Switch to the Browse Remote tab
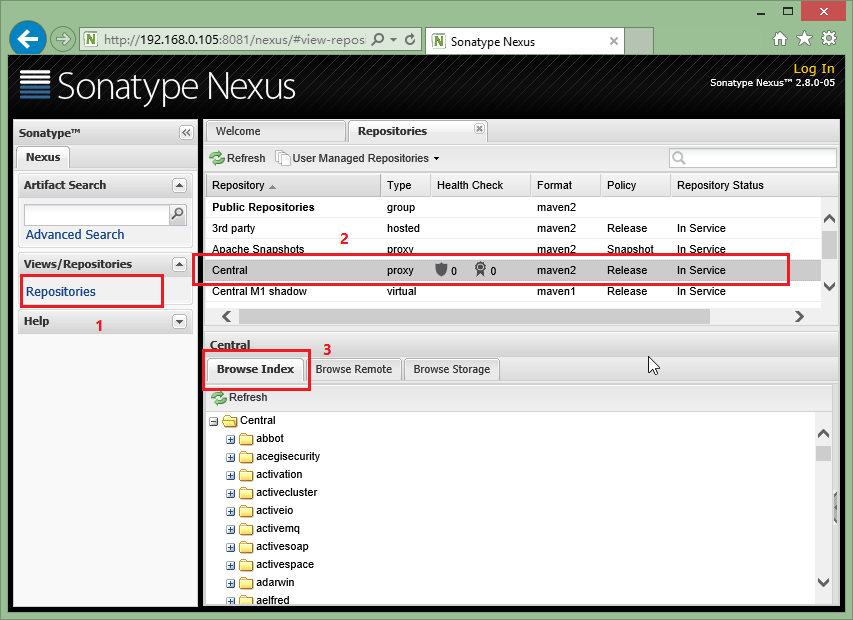Viewport: 853px width, 620px height. click(354, 369)
